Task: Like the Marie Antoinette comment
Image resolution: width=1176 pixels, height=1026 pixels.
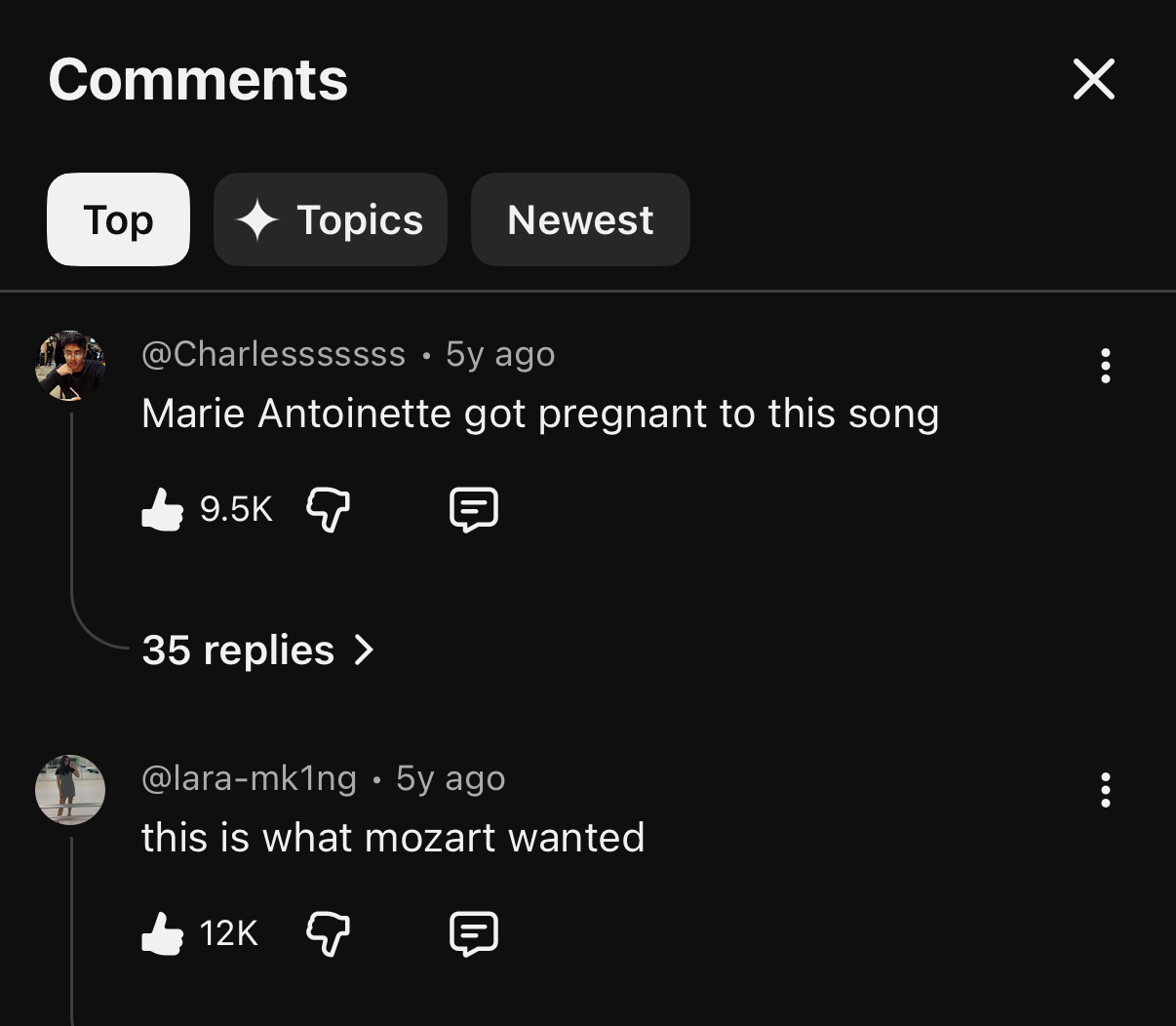Action: click(x=162, y=509)
